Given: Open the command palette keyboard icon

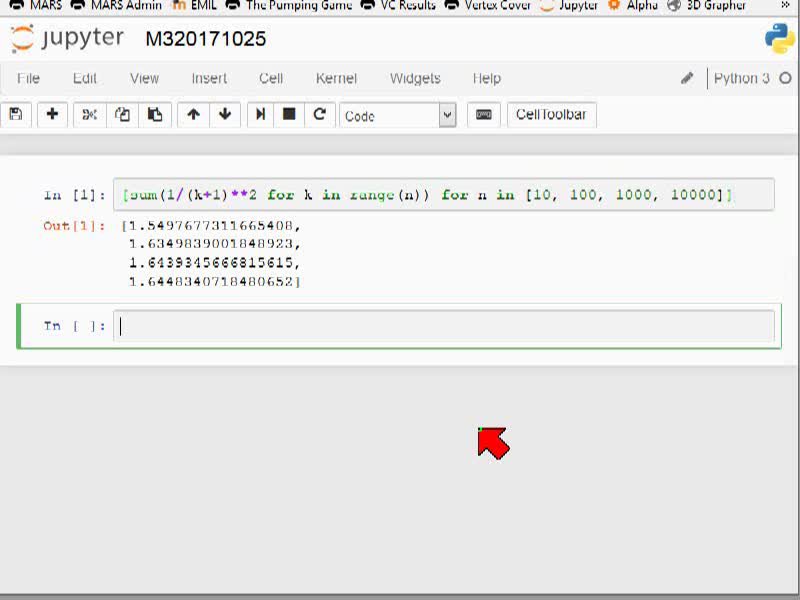Looking at the screenshot, I should (483, 115).
